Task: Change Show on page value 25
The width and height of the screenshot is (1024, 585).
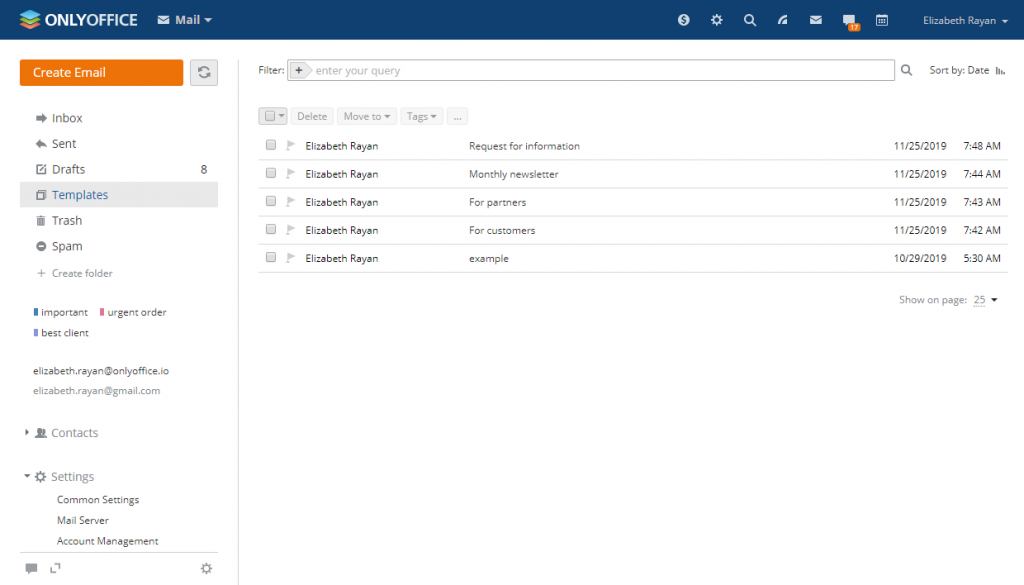Action: (985, 300)
